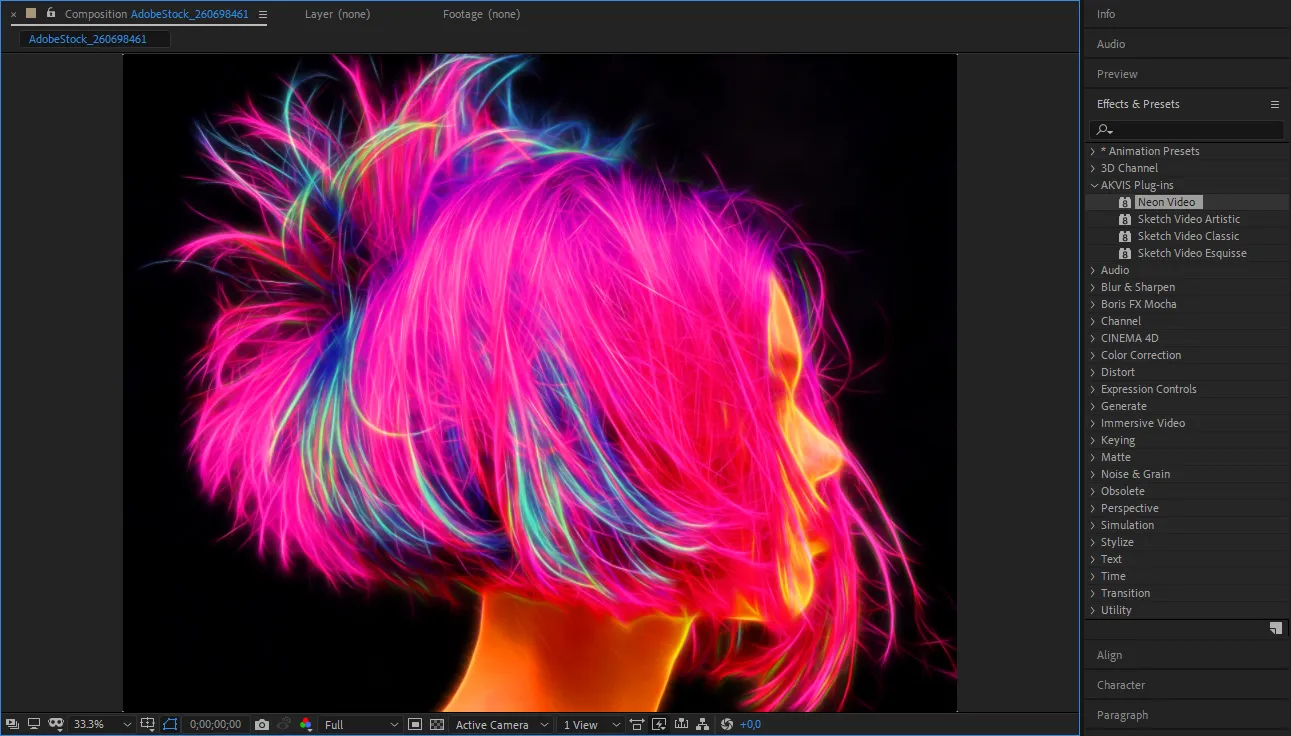Click the Reset Exposure aperture icon
The height and width of the screenshot is (736, 1291).
pyautogui.click(x=727, y=724)
